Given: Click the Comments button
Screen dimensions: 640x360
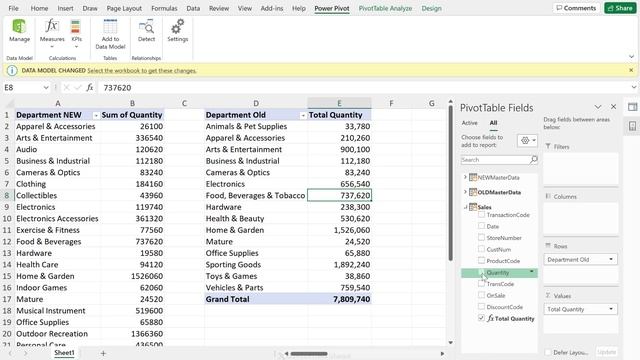Looking at the screenshot, I should (x=576, y=8).
